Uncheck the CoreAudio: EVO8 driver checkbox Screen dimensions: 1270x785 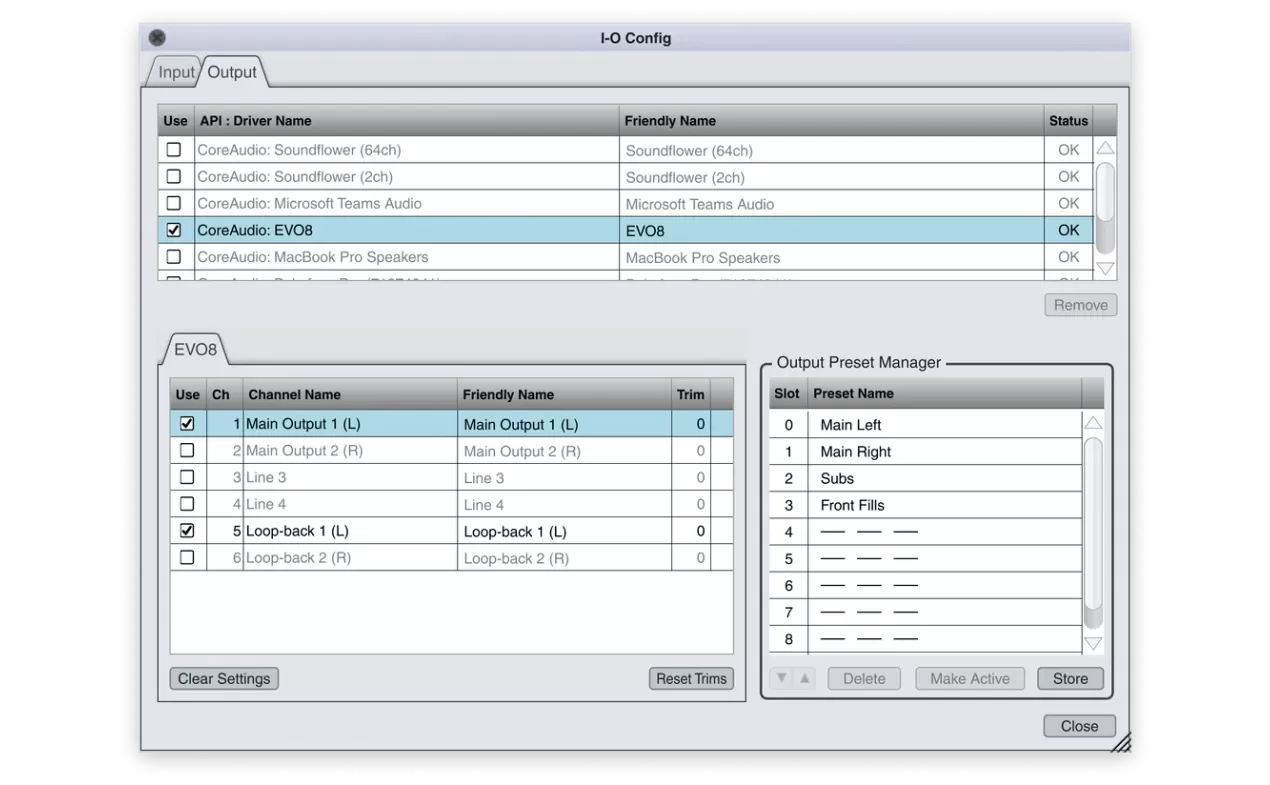[174, 230]
